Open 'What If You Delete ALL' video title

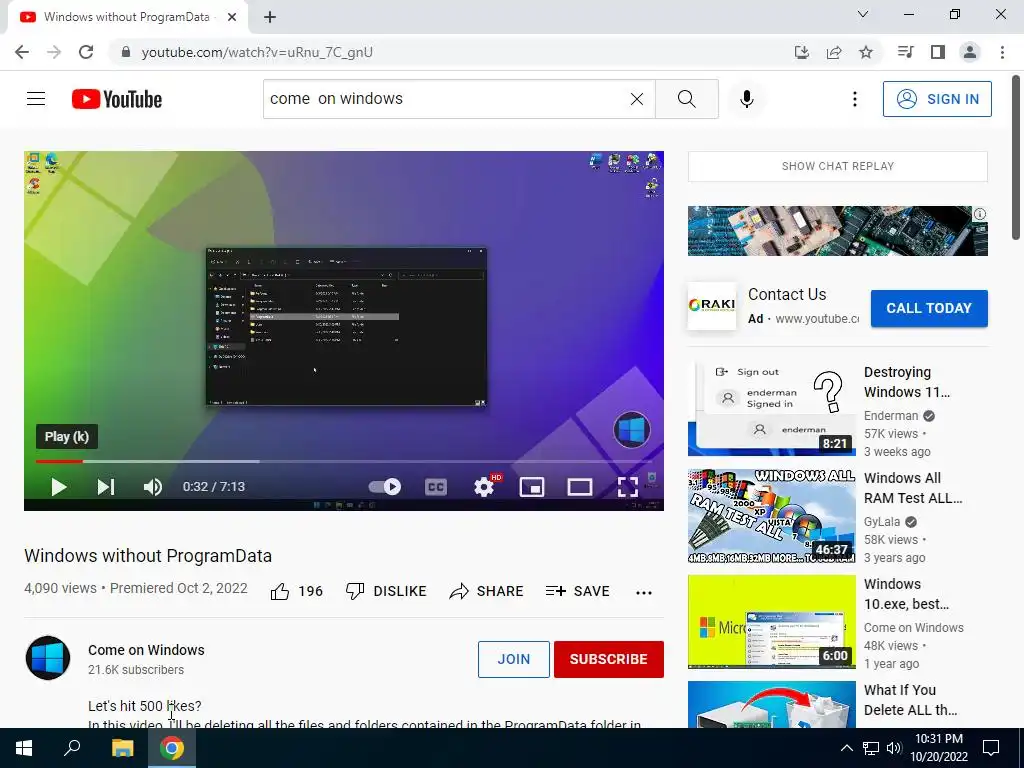[x=910, y=700]
